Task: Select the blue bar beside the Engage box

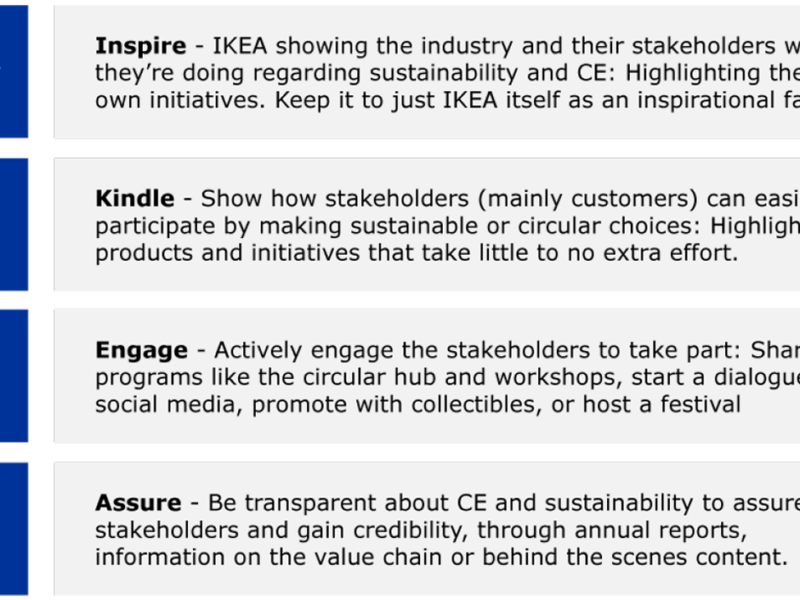Action: 13,376
